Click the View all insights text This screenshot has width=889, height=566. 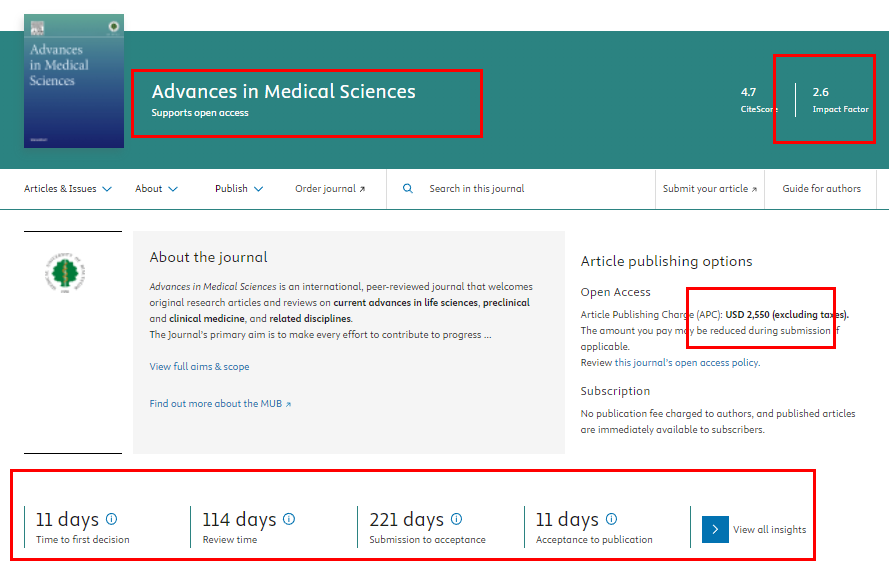tap(769, 529)
